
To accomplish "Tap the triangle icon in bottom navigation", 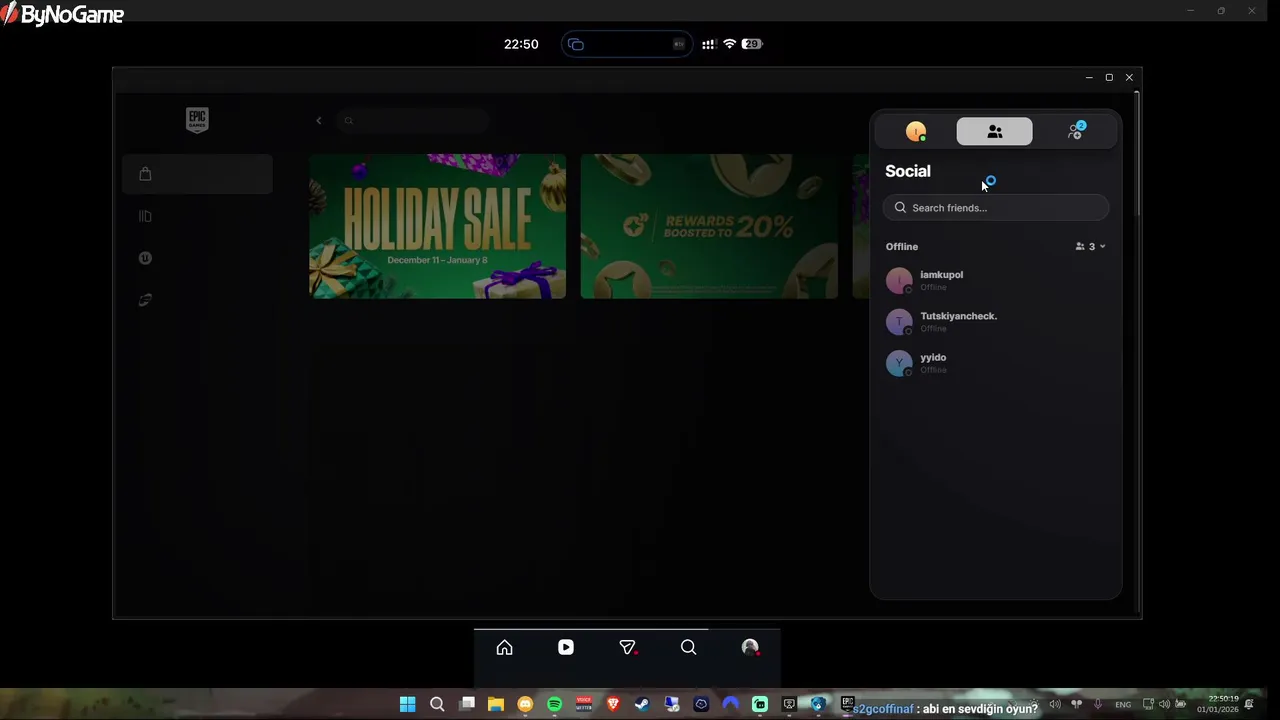I will point(627,648).
